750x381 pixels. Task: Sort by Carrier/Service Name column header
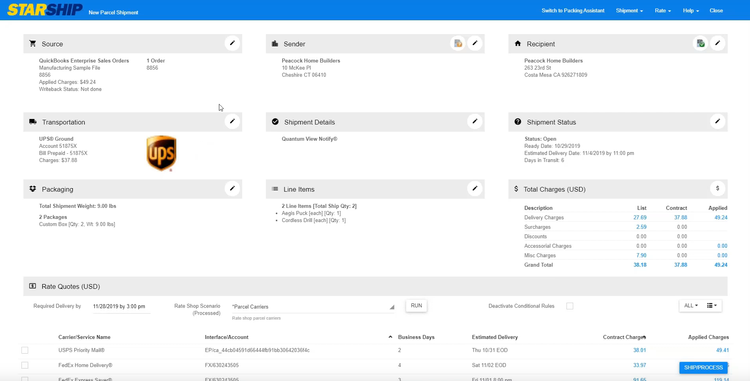click(x=84, y=337)
